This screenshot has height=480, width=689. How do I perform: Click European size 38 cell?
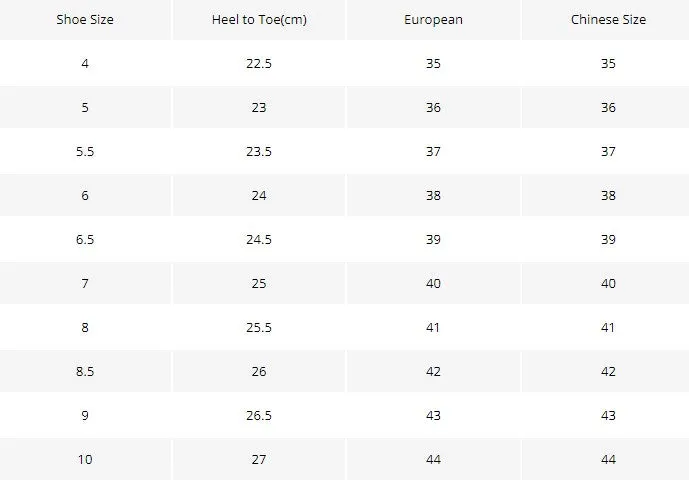tap(434, 196)
